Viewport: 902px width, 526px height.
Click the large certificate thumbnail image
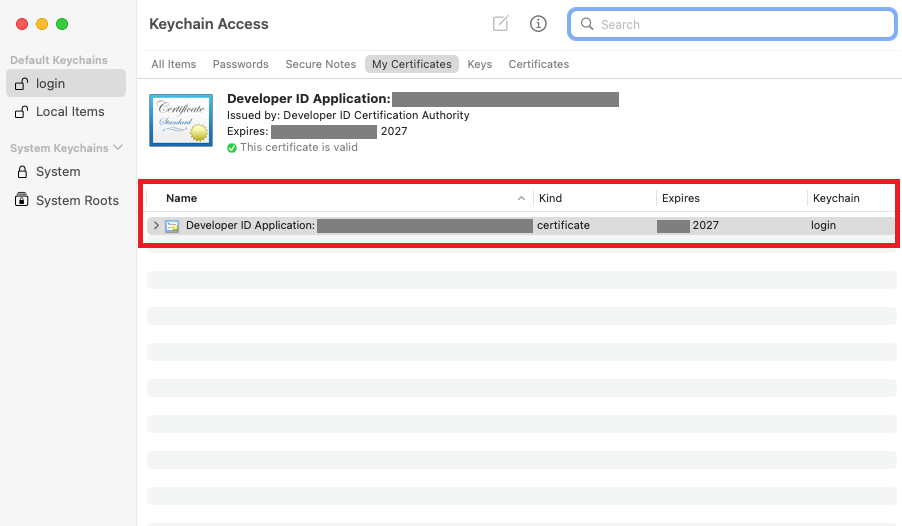tap(181, 120)
